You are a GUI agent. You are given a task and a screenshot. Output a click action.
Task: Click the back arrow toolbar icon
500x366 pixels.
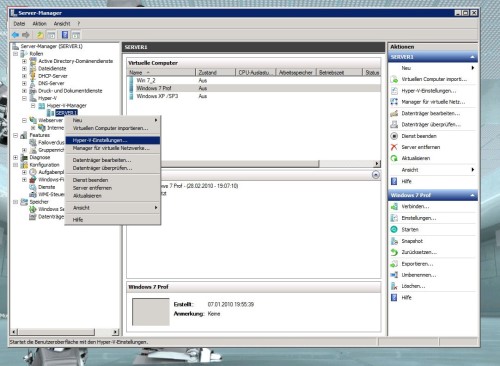click(15, 35)
